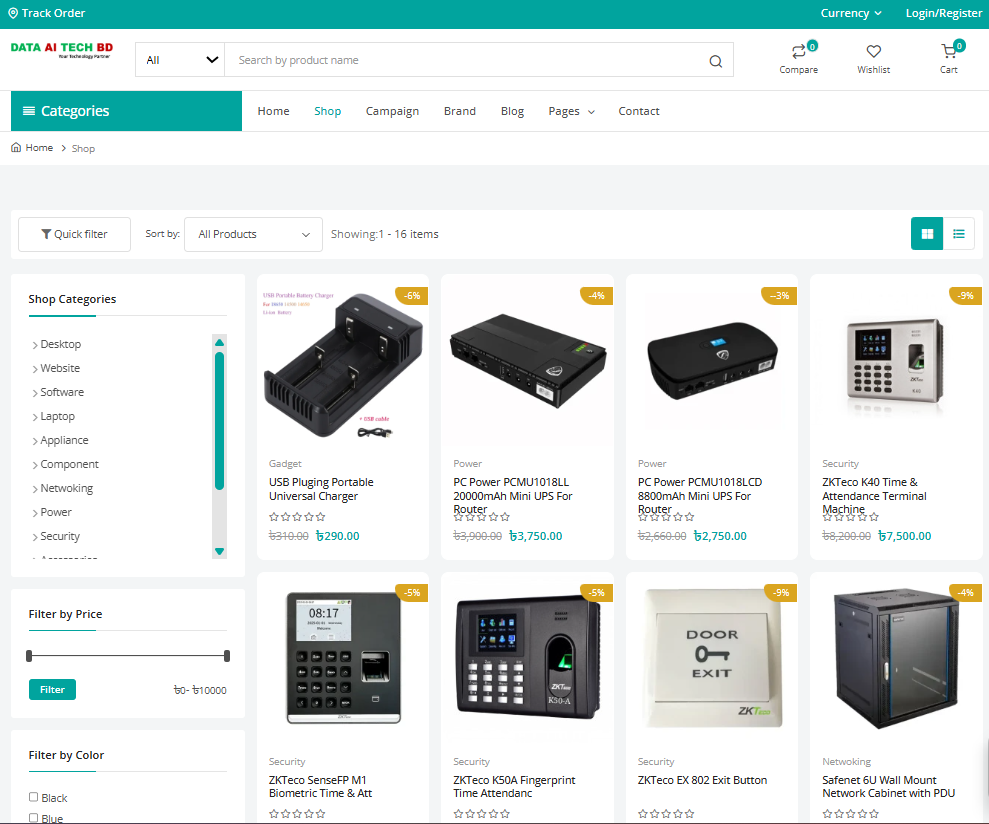Open USB Pluging Portable Universal Charger link
The width and height of the screenshot is (989, 824).
pos(321,489)
